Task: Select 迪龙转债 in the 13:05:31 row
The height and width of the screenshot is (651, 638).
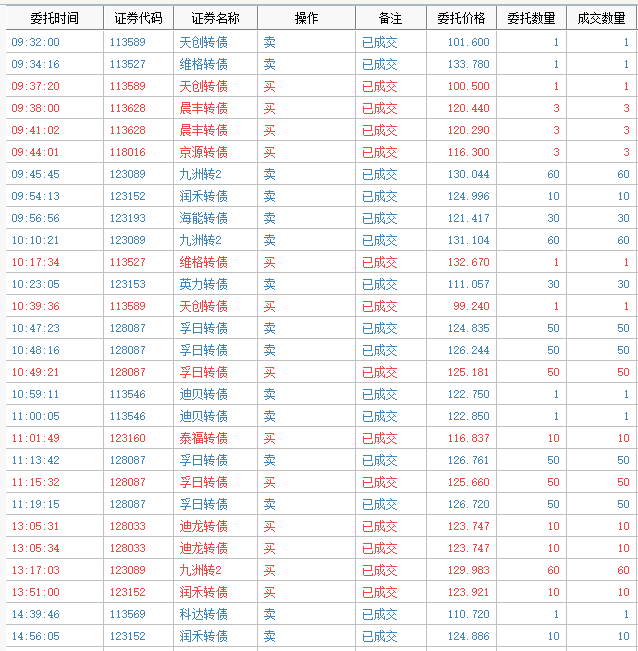Action: point(203,526)
